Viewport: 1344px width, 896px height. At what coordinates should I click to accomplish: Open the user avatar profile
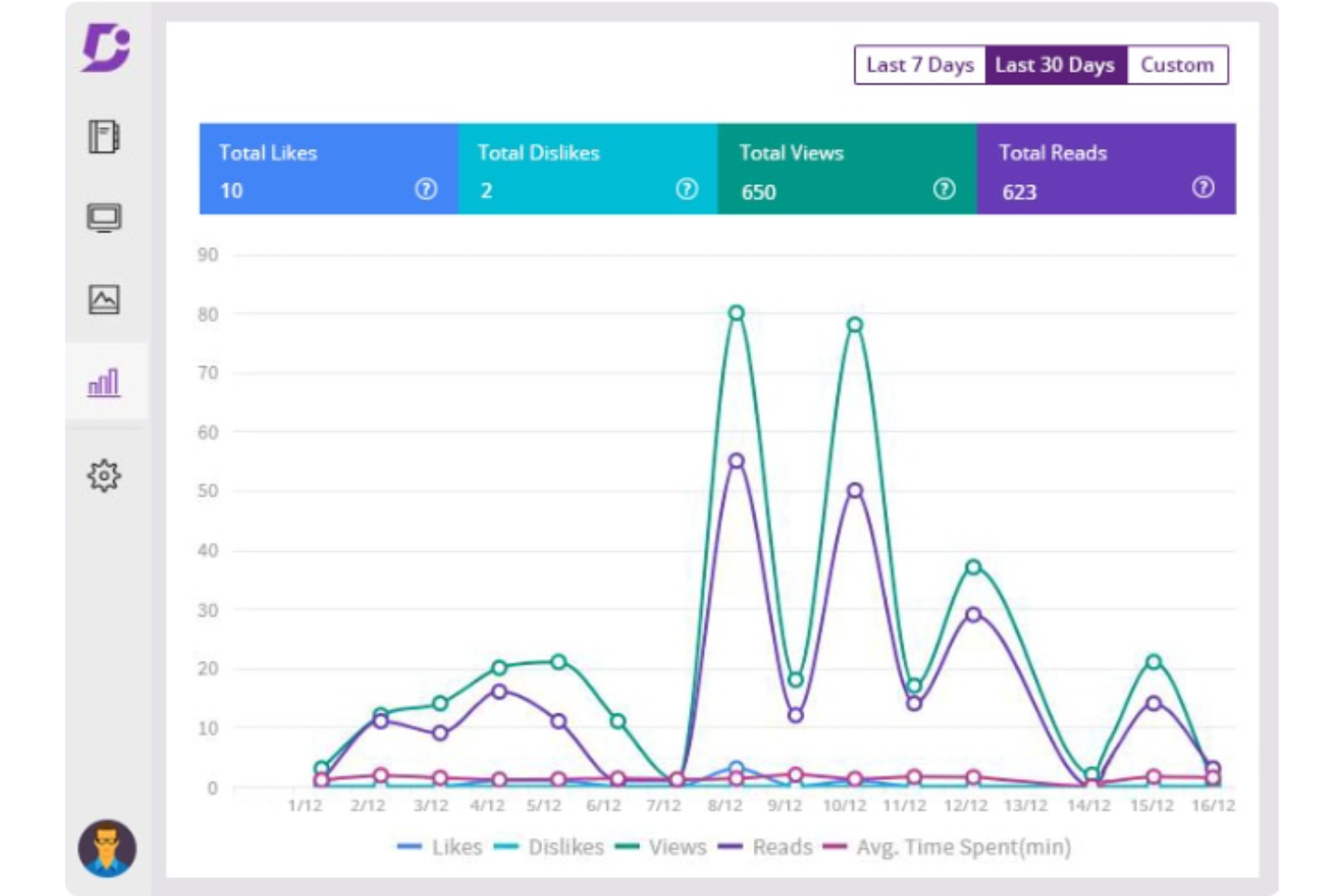pos(107,849)
